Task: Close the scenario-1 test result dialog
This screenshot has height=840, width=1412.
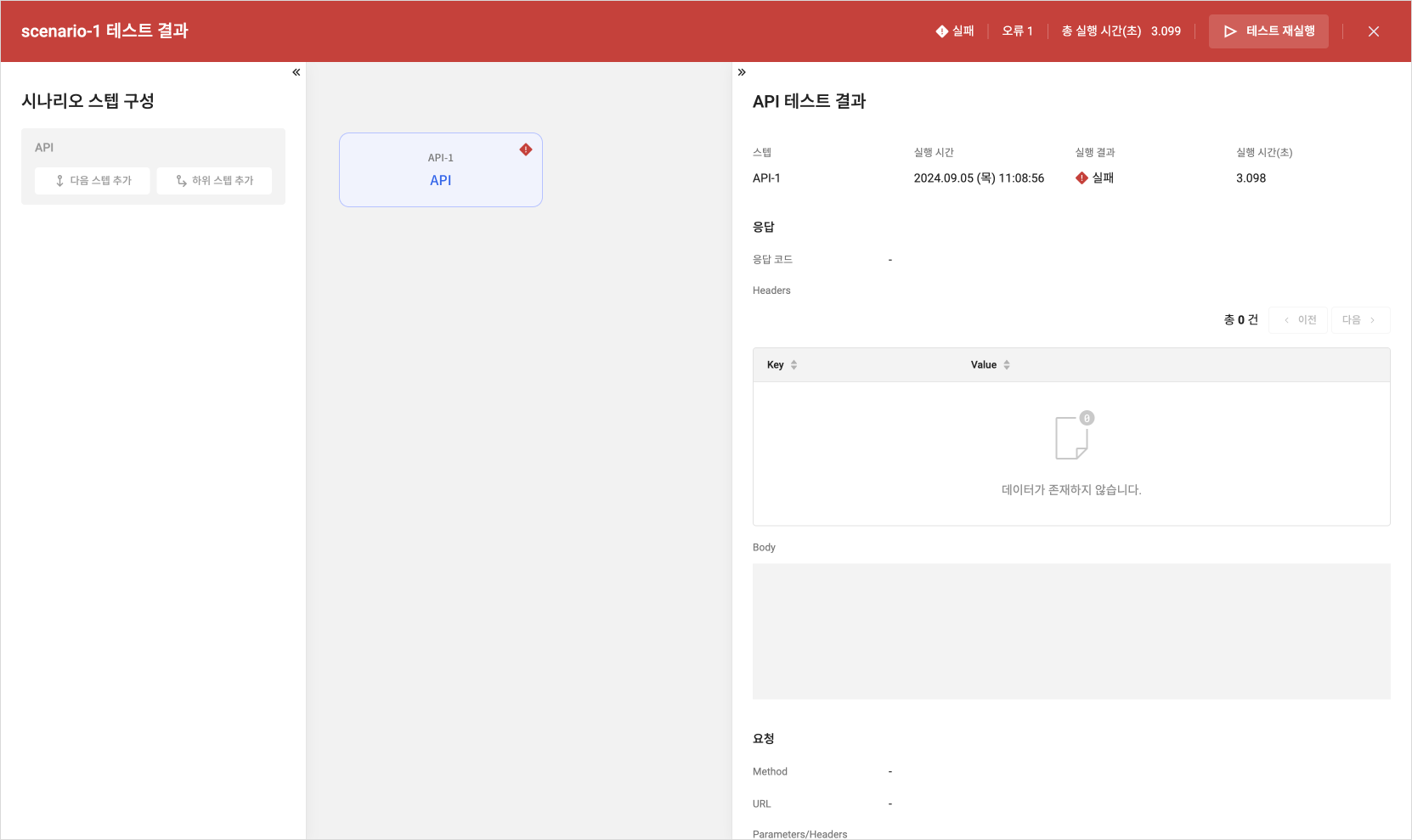Action: click(x=1374, y=31)
